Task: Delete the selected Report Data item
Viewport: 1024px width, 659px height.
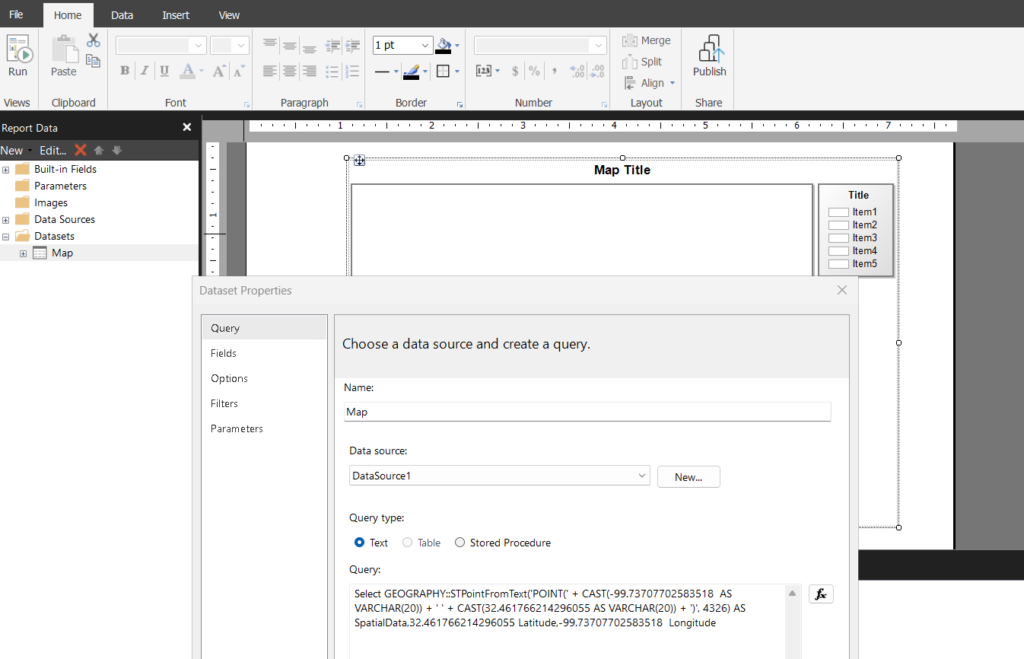Action: click(80, 150)
